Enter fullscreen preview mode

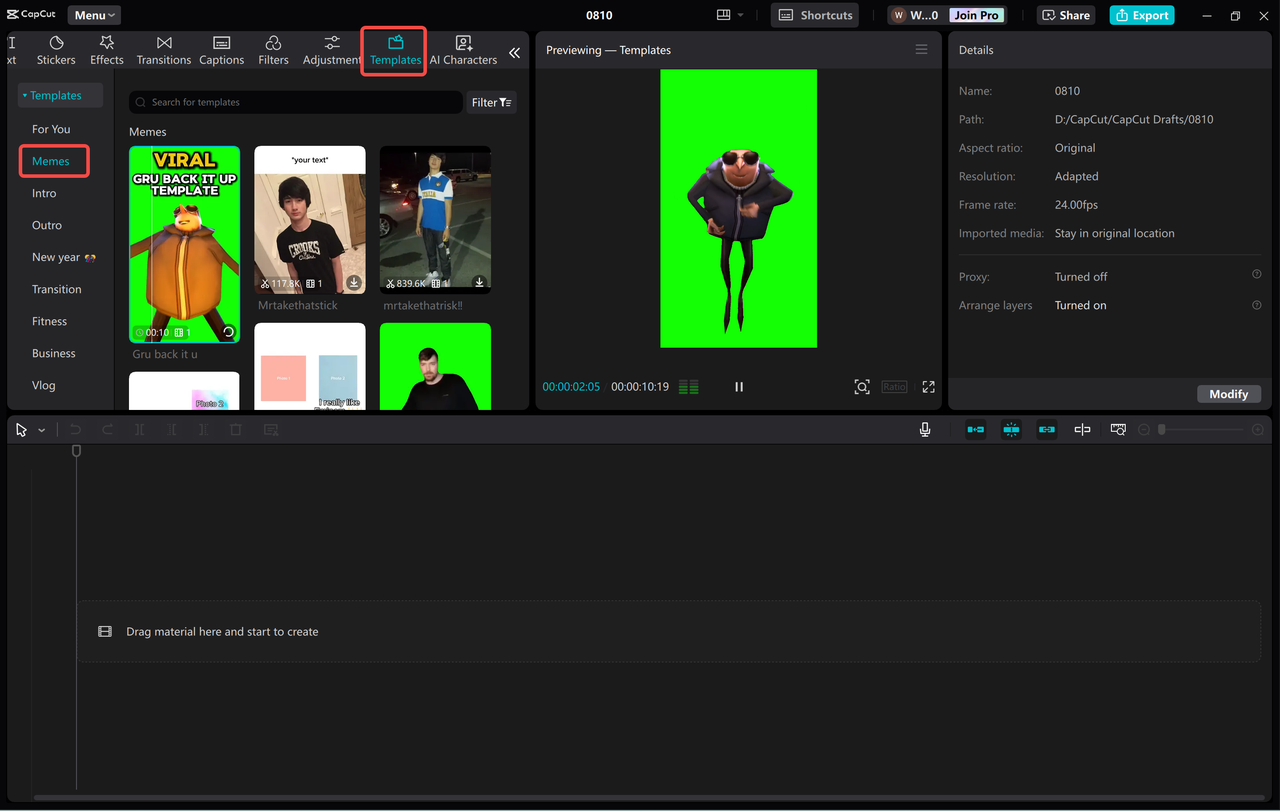pos(928,387)
